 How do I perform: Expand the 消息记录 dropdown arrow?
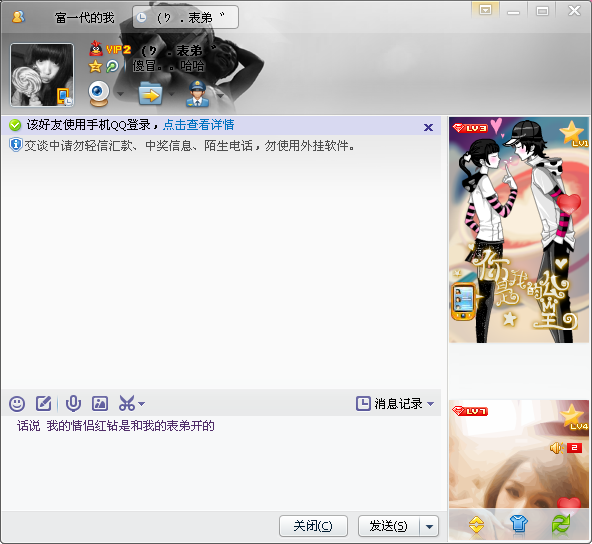pos(430,404)
